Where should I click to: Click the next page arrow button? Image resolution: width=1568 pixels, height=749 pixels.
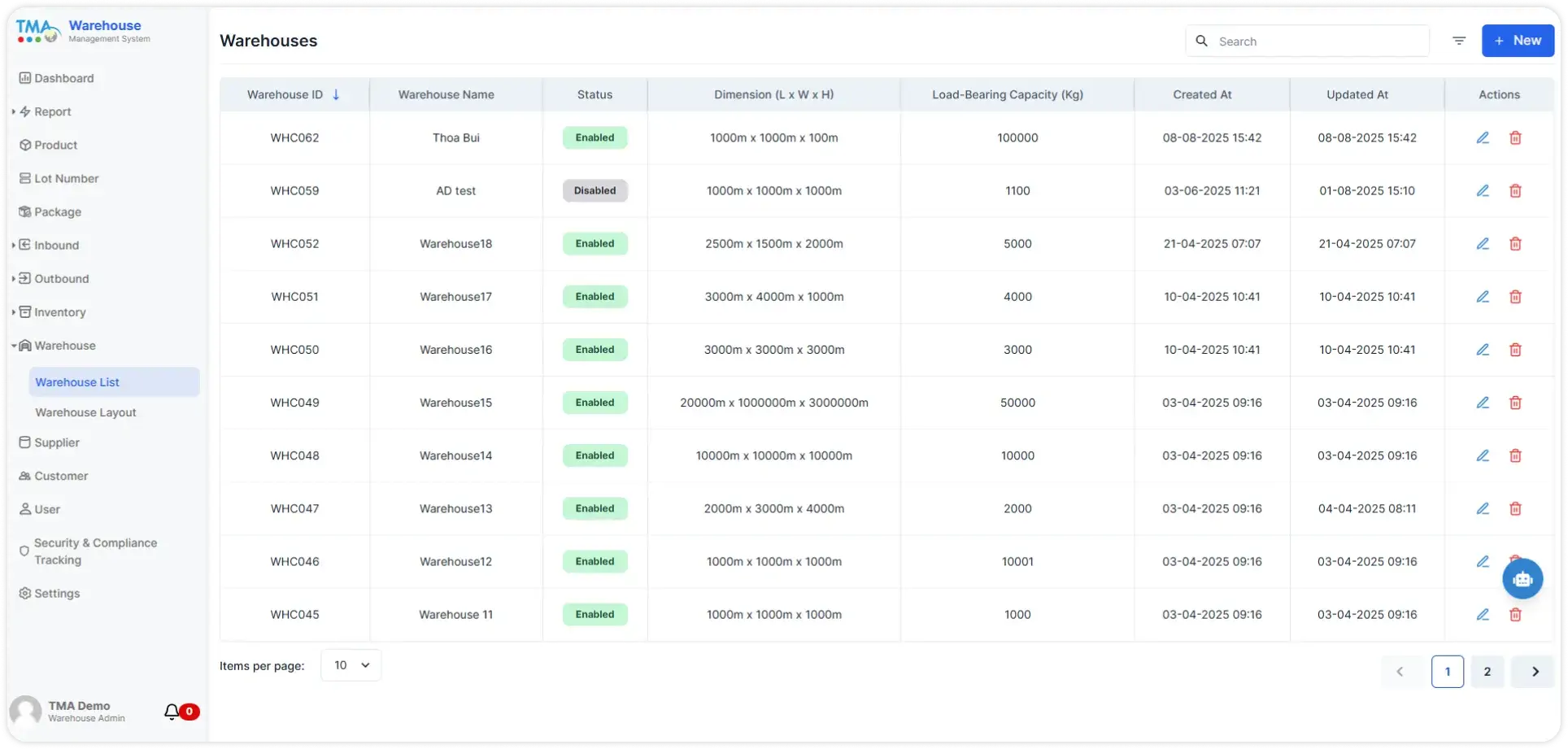click(x=1535, y=672)
